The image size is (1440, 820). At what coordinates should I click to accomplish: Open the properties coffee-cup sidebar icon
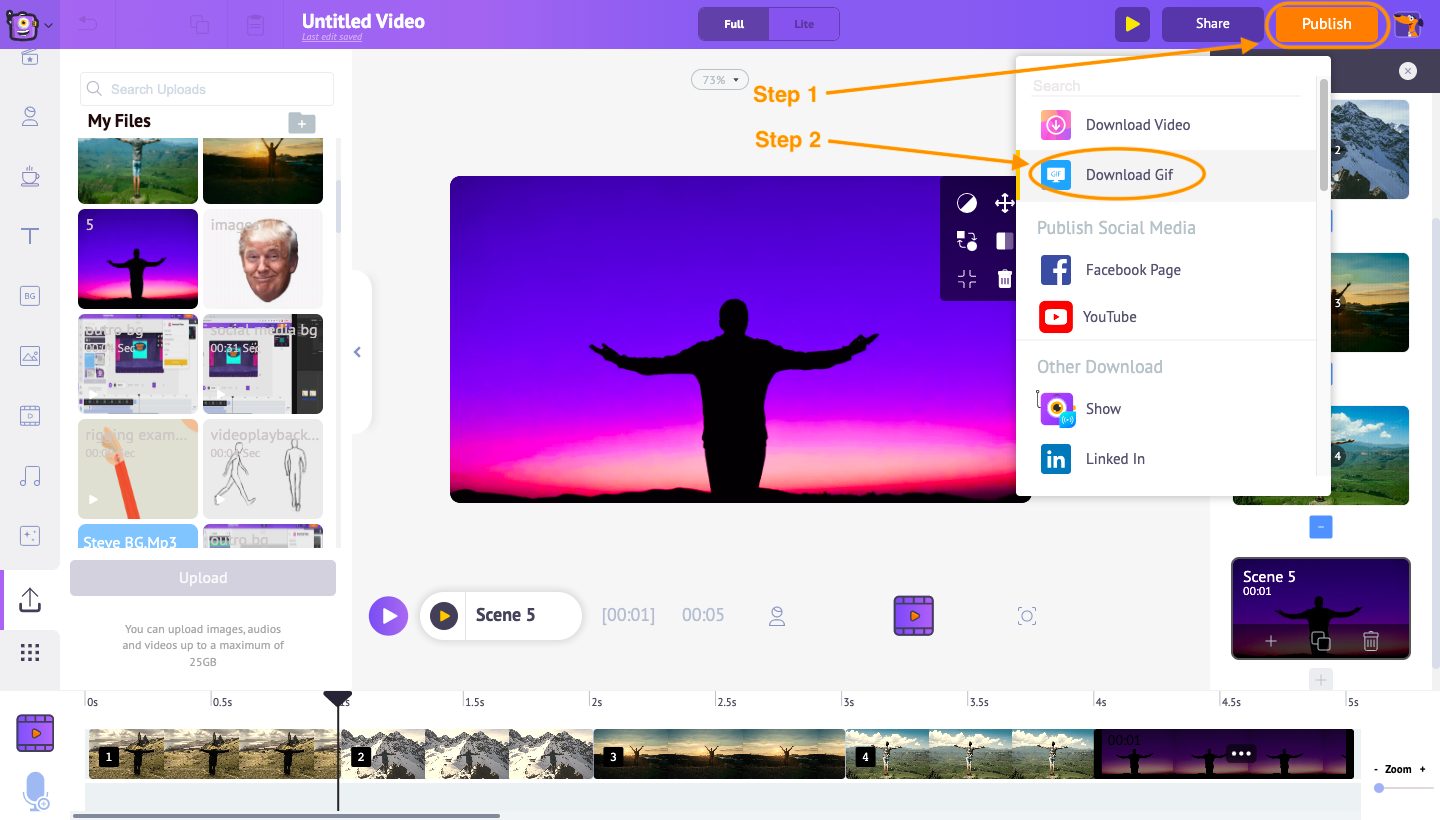click(30, 177)
